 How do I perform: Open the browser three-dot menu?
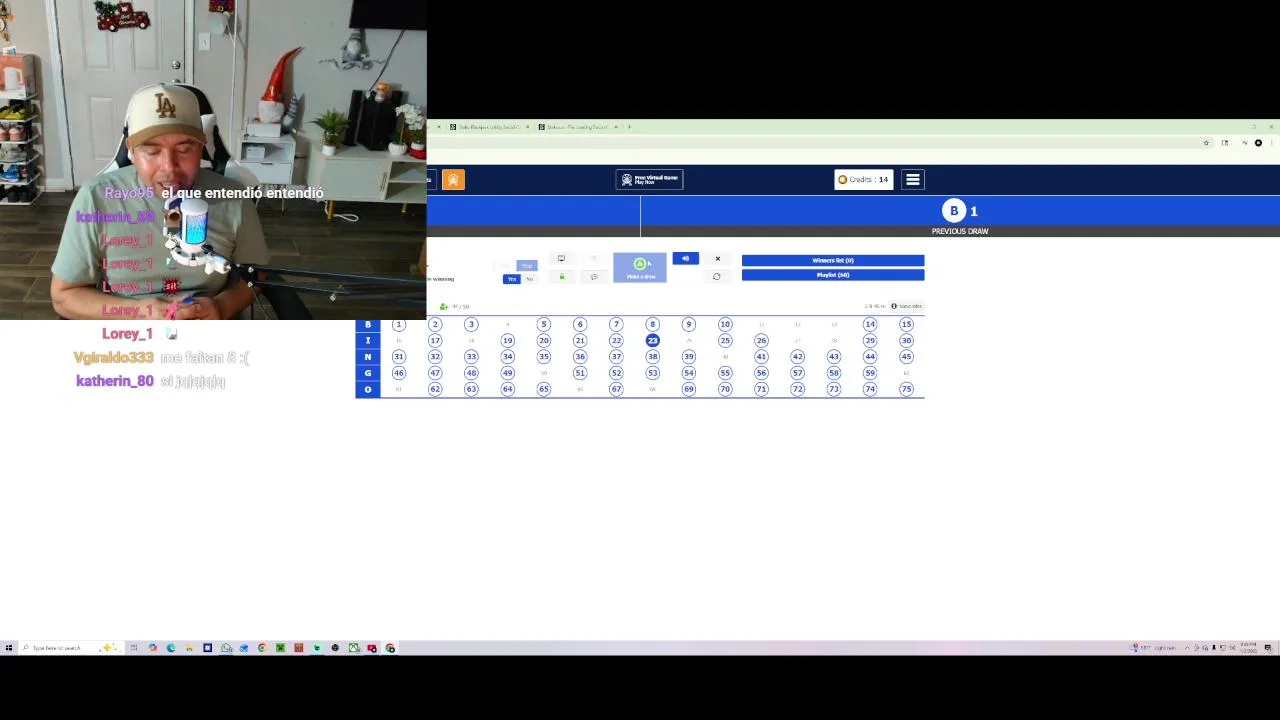1271,143
